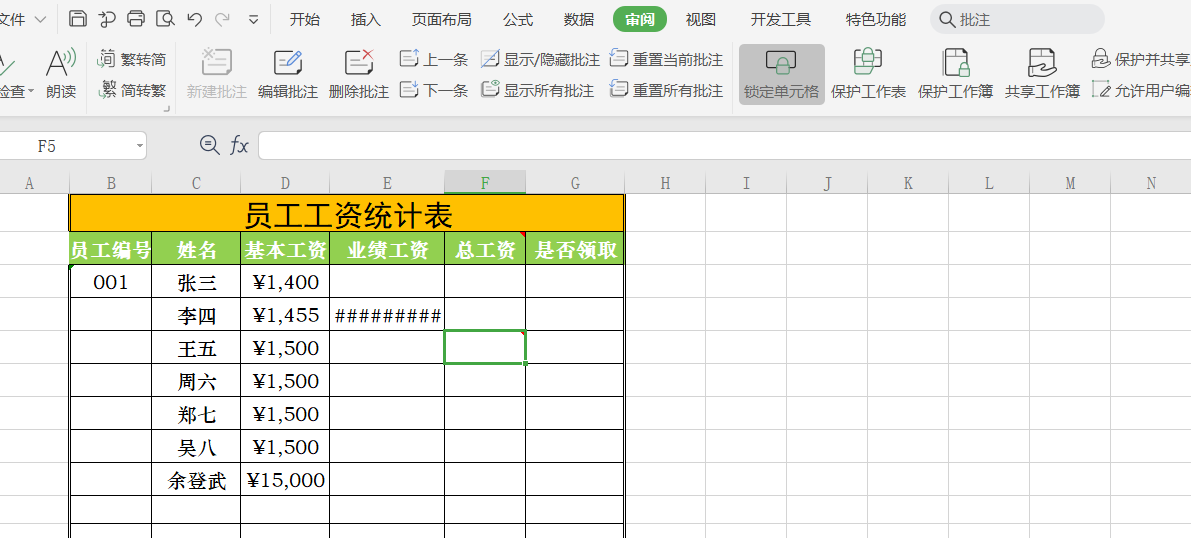Click the cell showing ¥15,000

click(285, 479)
